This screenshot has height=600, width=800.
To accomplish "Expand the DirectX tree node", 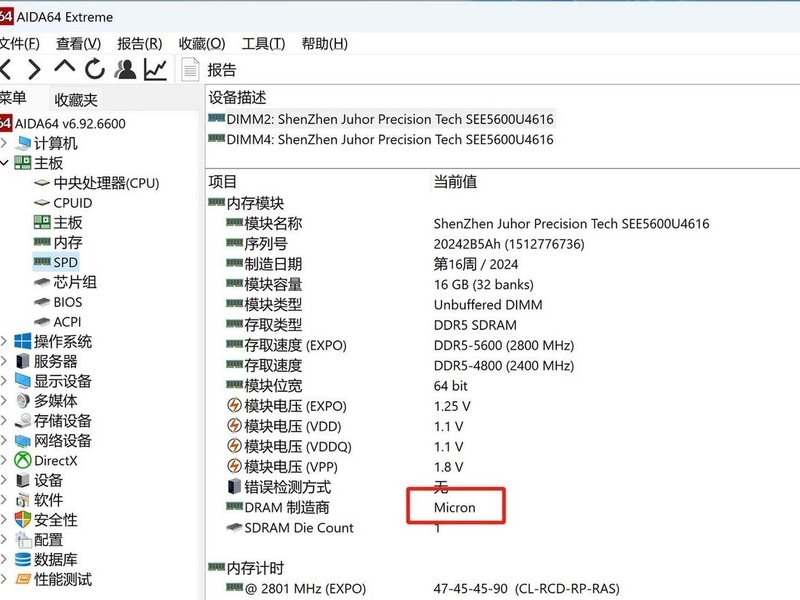I will point(4,460).
